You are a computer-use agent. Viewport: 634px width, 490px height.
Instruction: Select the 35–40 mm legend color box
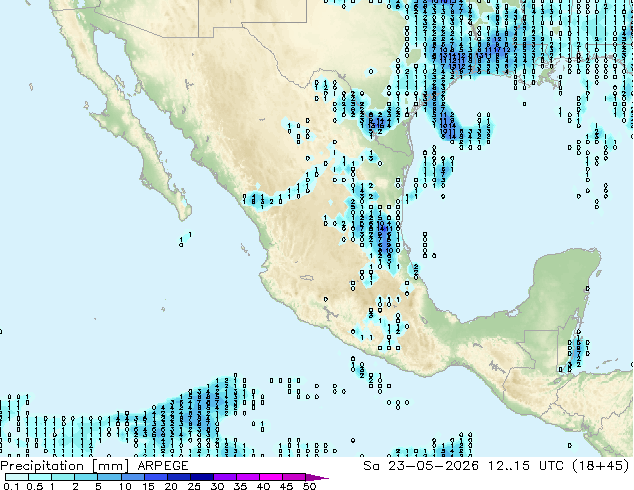(x=248, y=477)
